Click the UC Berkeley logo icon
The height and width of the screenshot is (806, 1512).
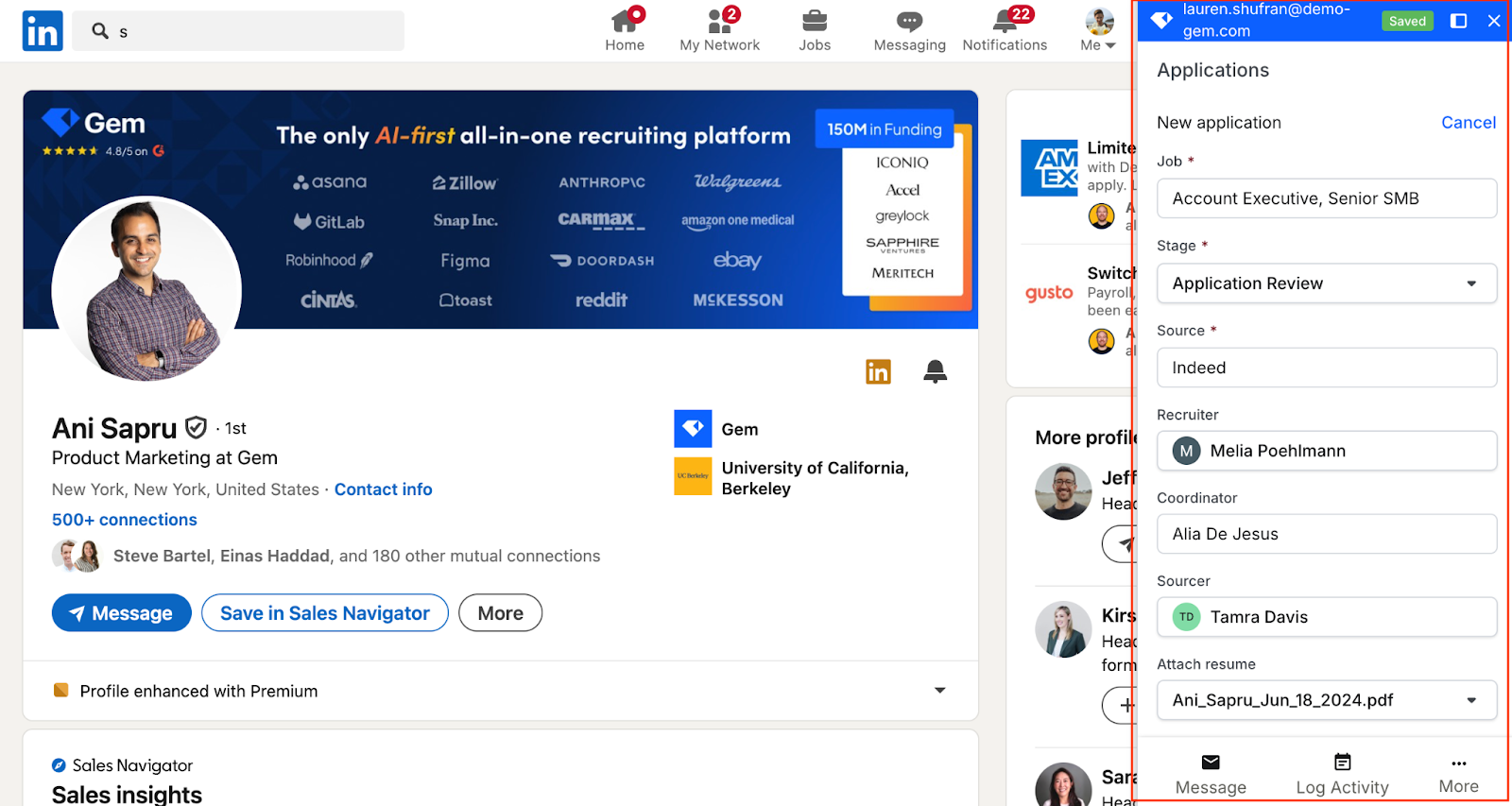[x=693, y=477]
